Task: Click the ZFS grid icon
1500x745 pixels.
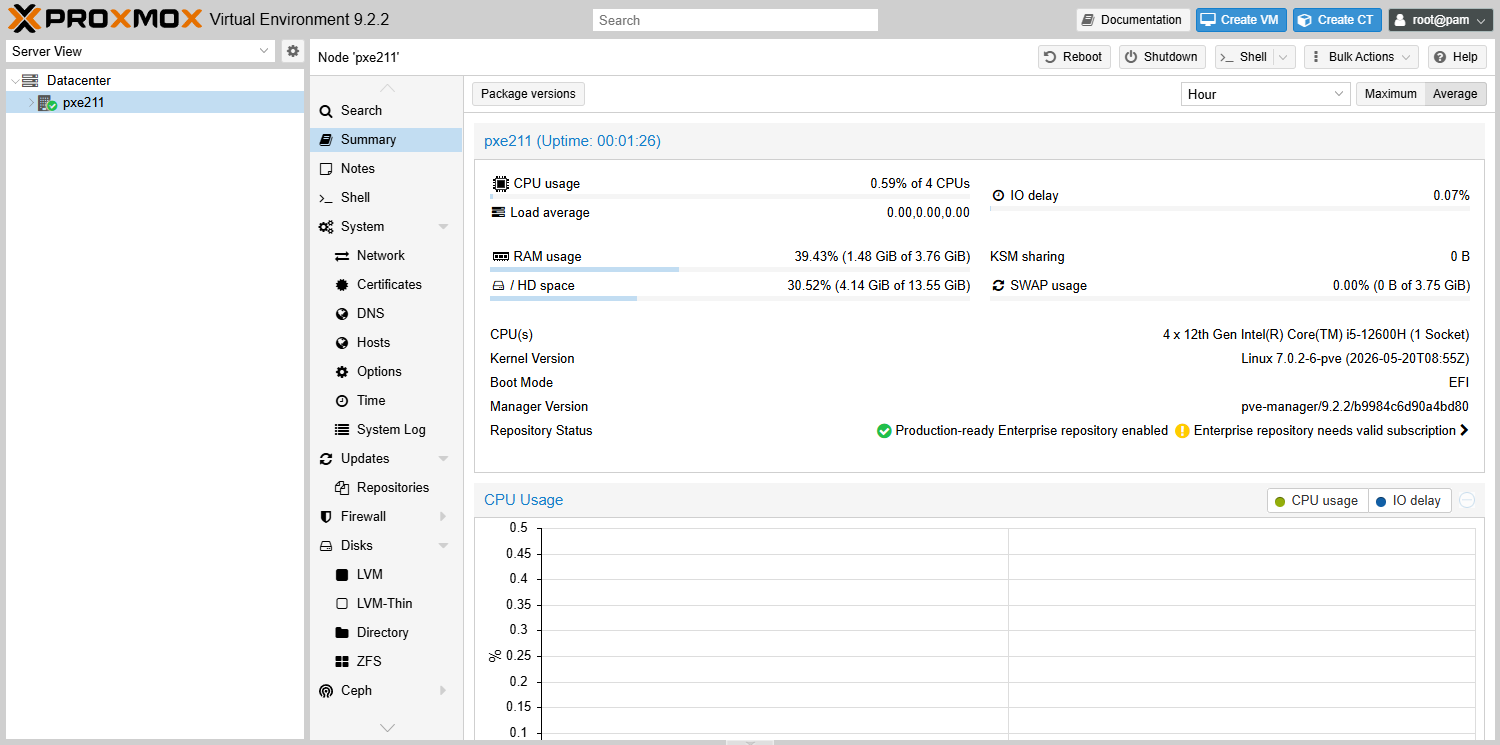Action: pyautogui.click(x=342, y=662)
